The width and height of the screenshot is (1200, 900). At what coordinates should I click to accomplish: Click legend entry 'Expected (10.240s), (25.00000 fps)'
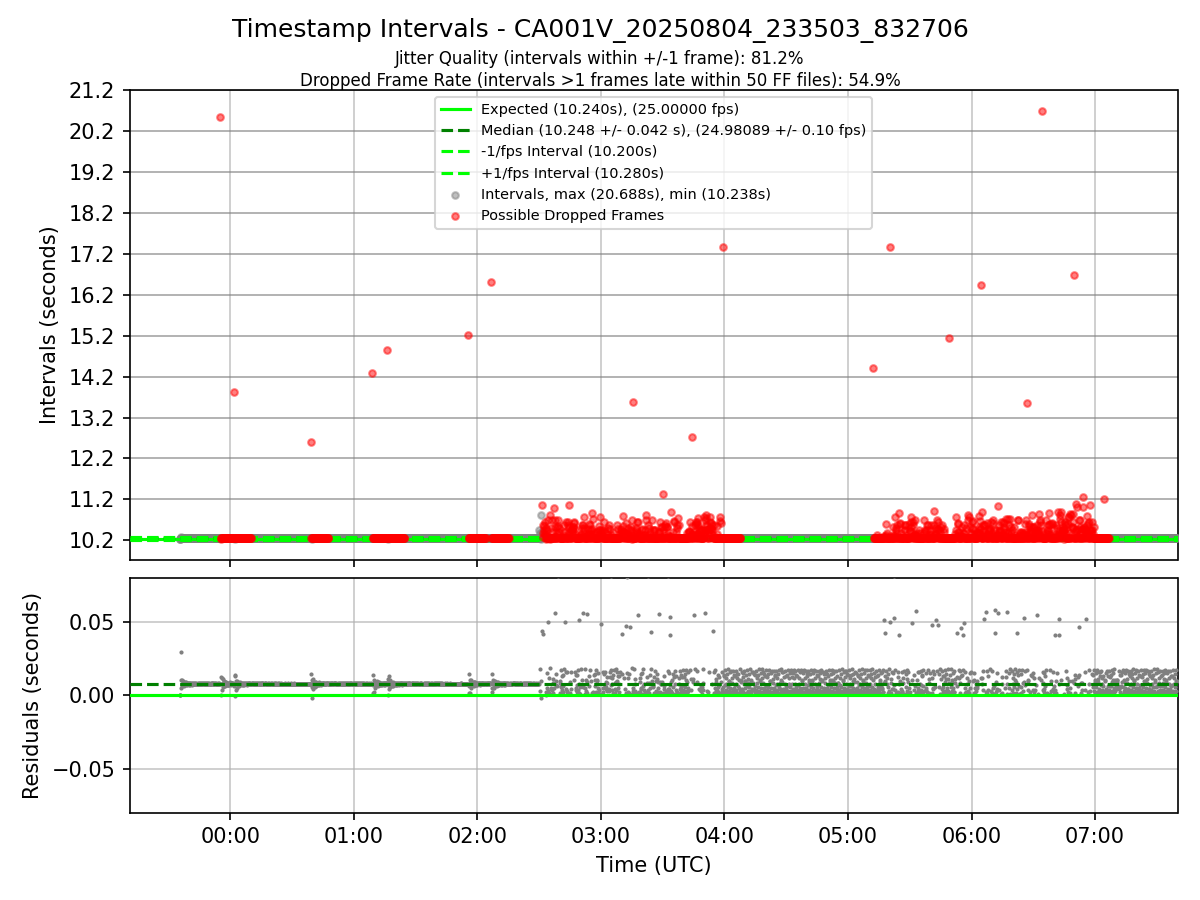(x=609, y=109)
